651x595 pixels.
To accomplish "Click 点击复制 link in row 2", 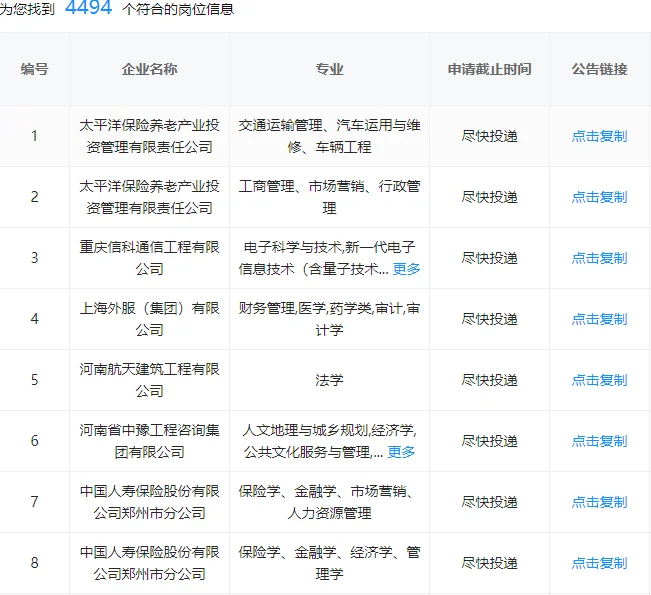I will 599,197.
